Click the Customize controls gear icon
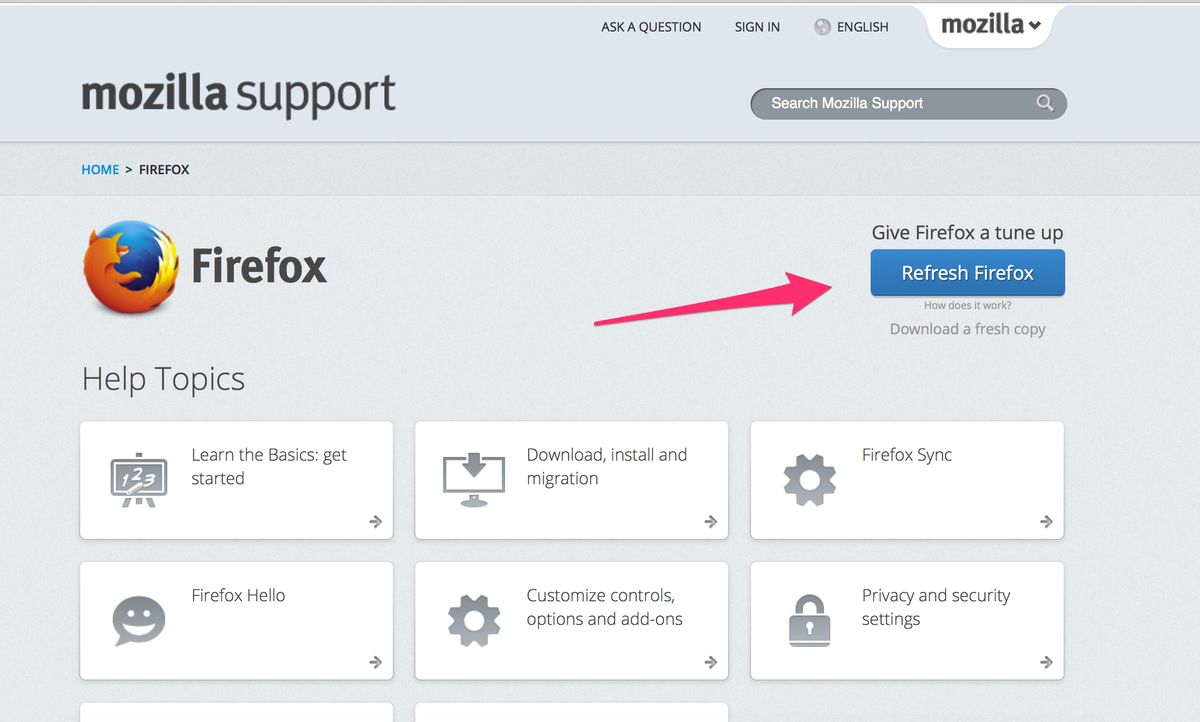This screenshot has height=722, width=1200. tap(473, 620)
